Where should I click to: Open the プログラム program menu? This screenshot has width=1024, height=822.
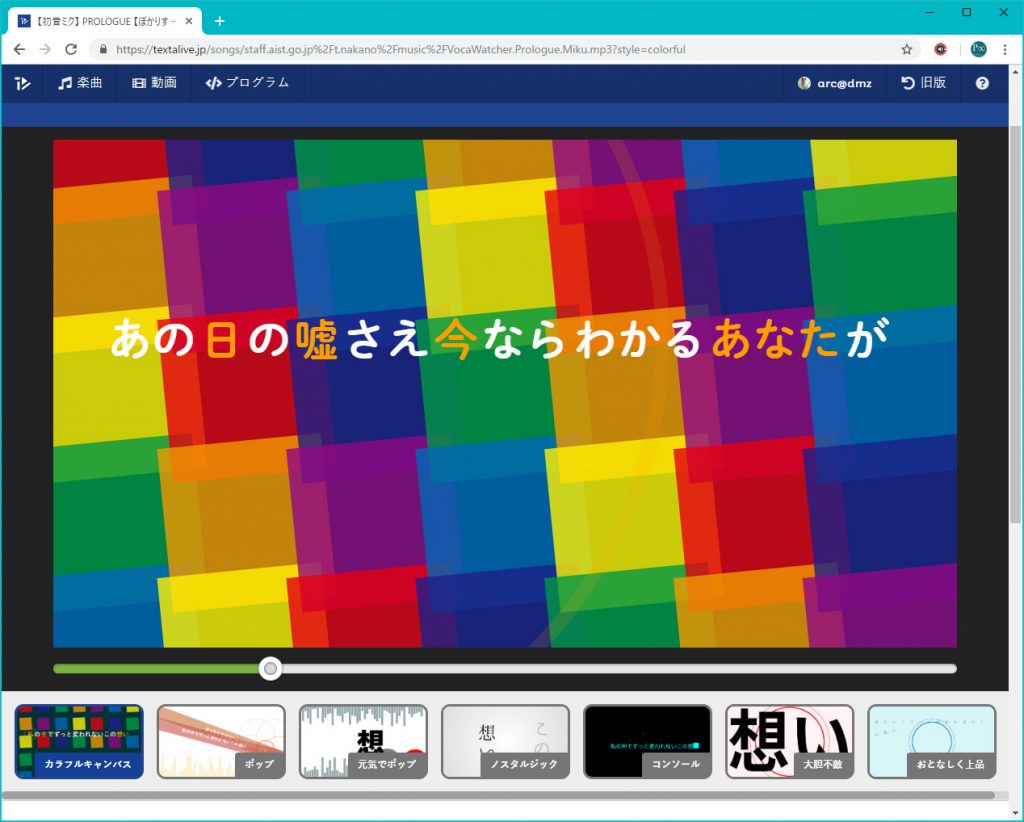tap(247, 83)
